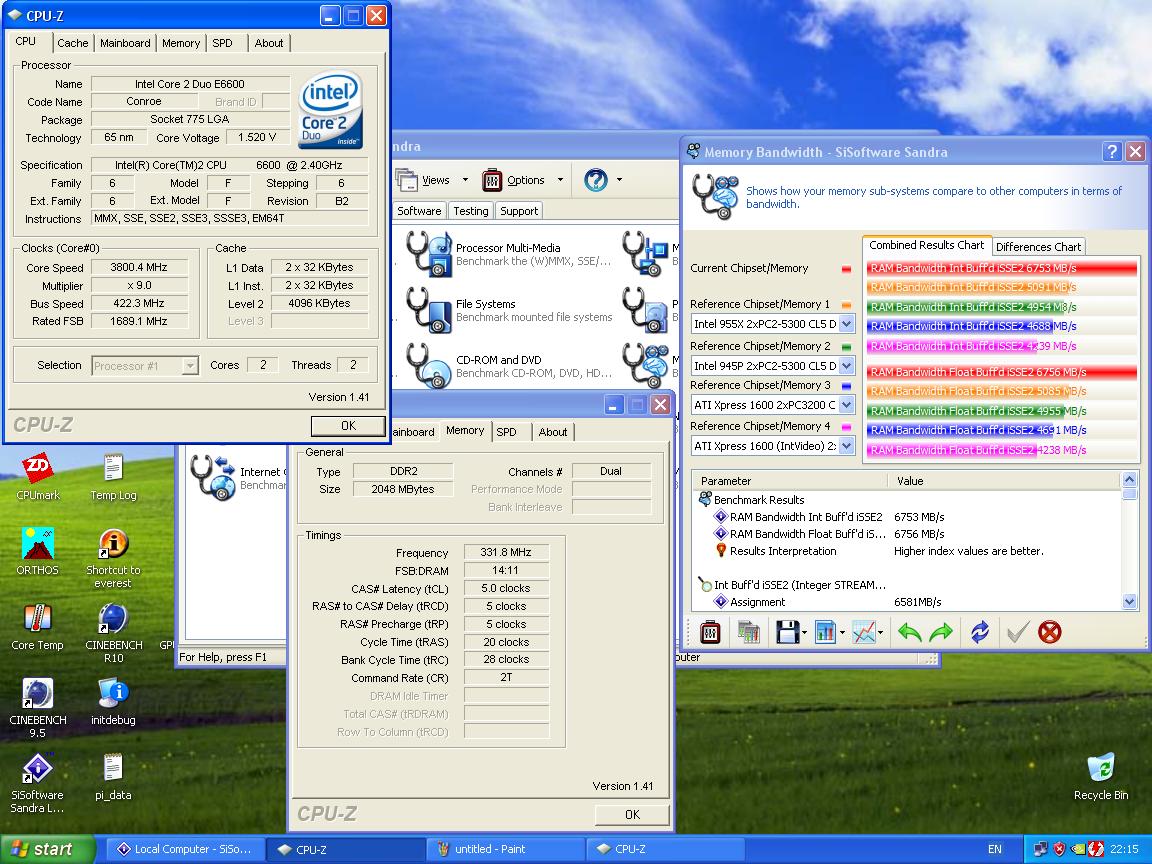Click the red Current Chipset/Memory color swatch

[x=847, y=269]
